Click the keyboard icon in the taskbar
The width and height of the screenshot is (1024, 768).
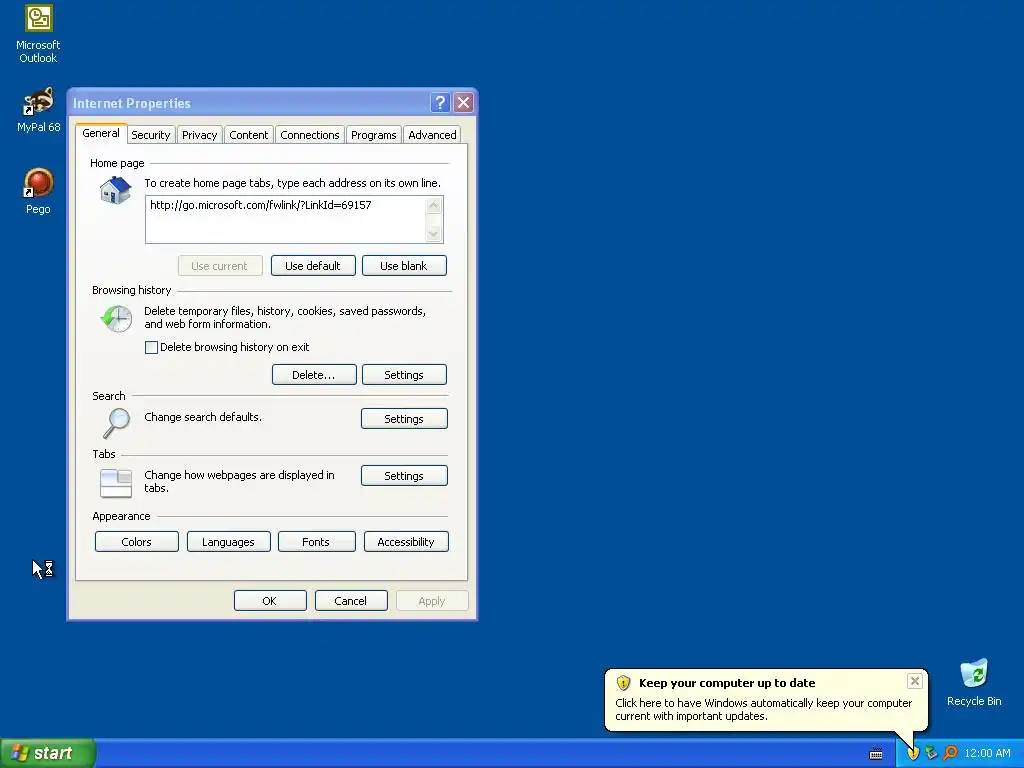tap(876, 754)
